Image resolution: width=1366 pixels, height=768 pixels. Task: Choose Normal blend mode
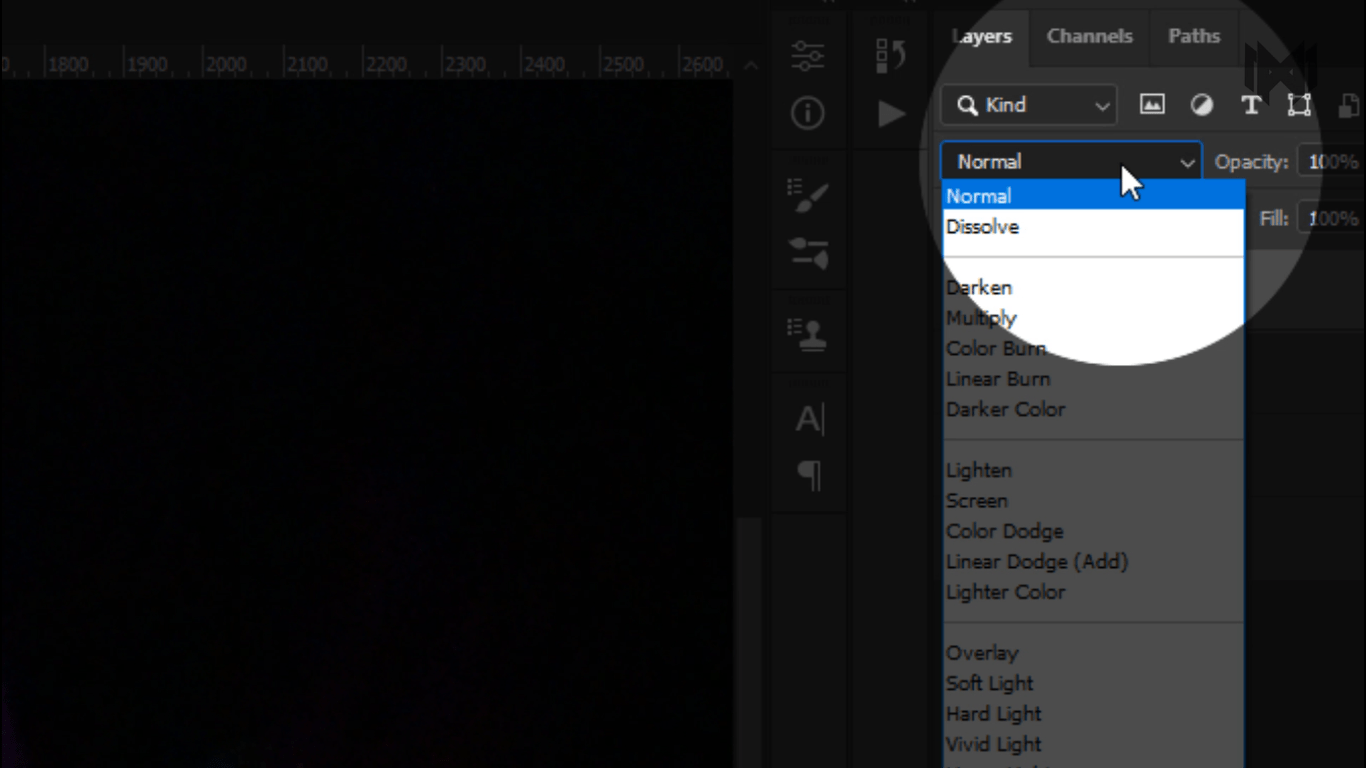coord(1093,196)
